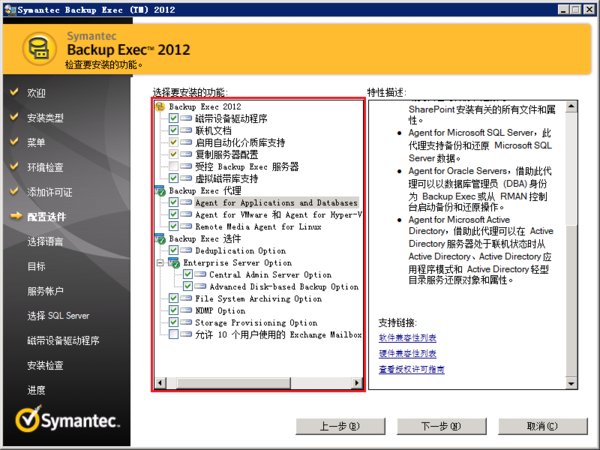Cancel the installation with 取消(C) button
Image resolution: width=600 pixels, height=450 pixels.
[543, 426]
